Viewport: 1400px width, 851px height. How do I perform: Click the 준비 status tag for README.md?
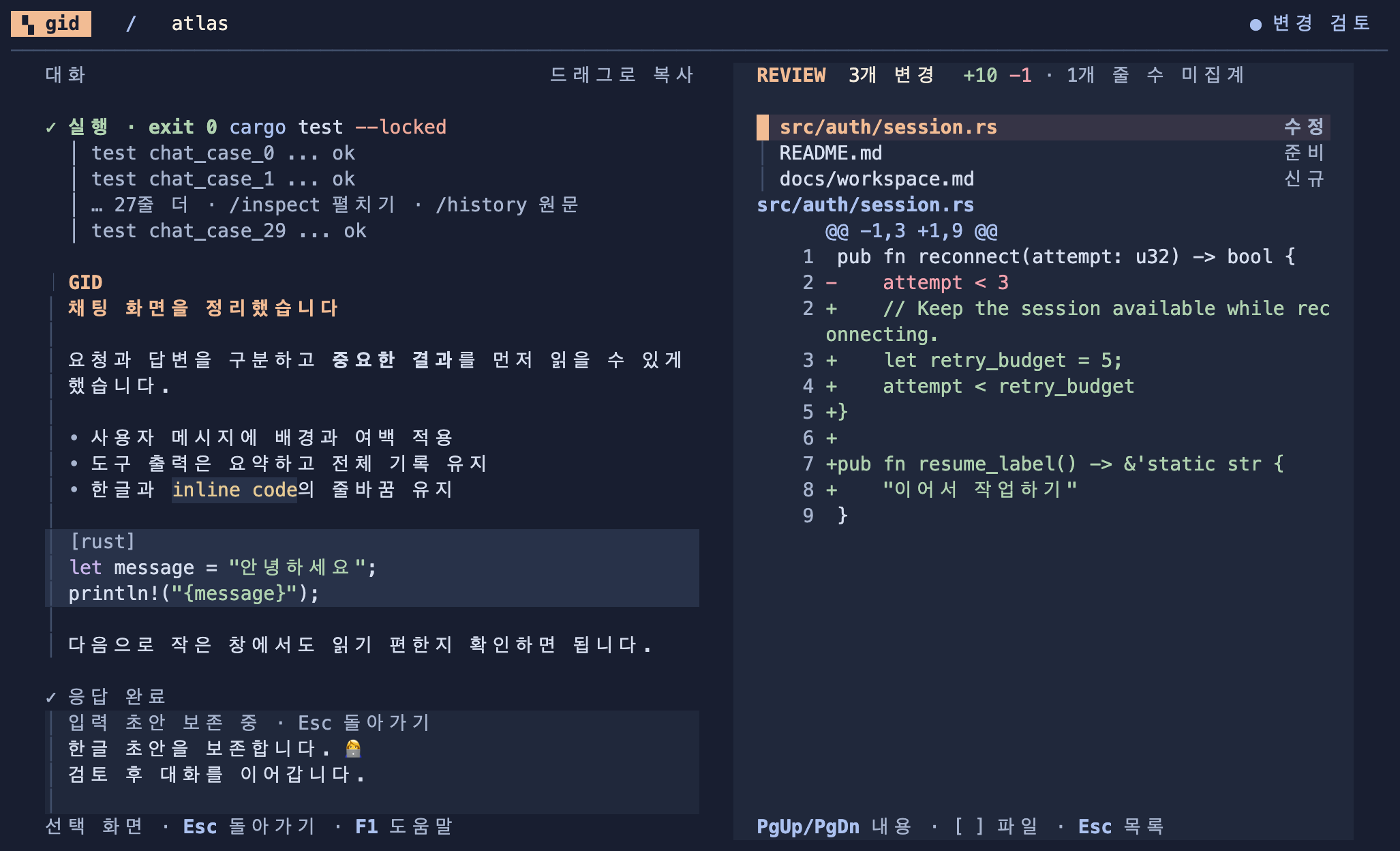point(1304,153)
